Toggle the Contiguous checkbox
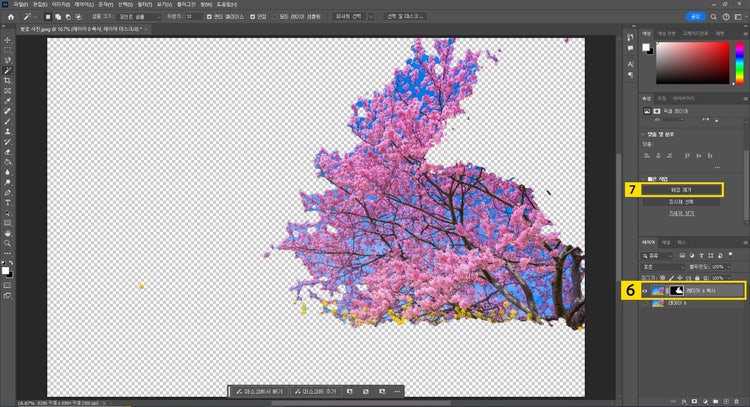The image size is (750, 407). (253, 17)
